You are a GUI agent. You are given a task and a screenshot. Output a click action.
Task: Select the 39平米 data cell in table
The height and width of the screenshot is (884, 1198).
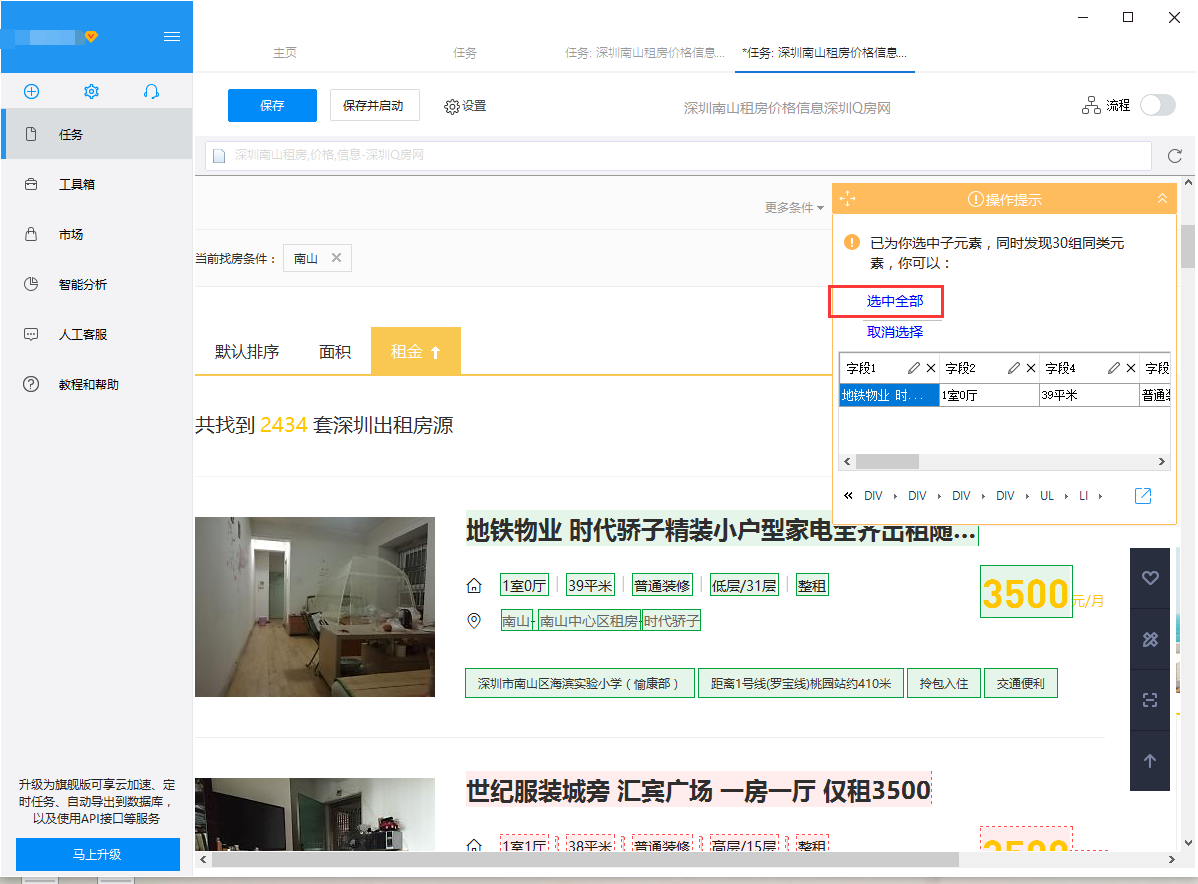[x=1090, y=395]
